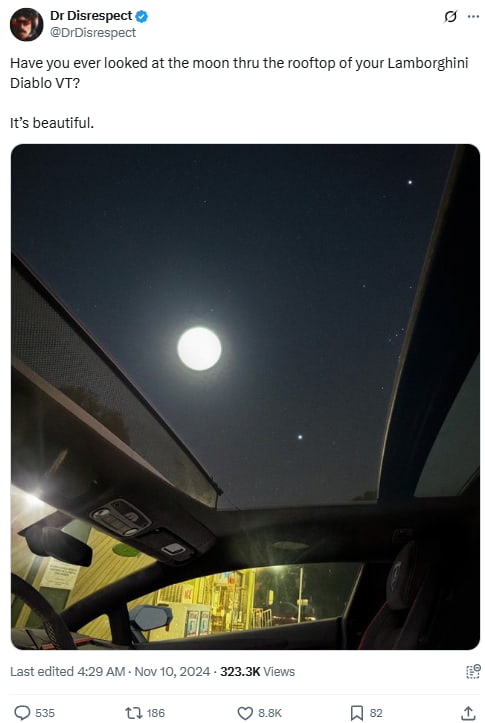
Task: Repost this tweet via the arrows icon
Action: pyautogui.click(x=133, y=712)
